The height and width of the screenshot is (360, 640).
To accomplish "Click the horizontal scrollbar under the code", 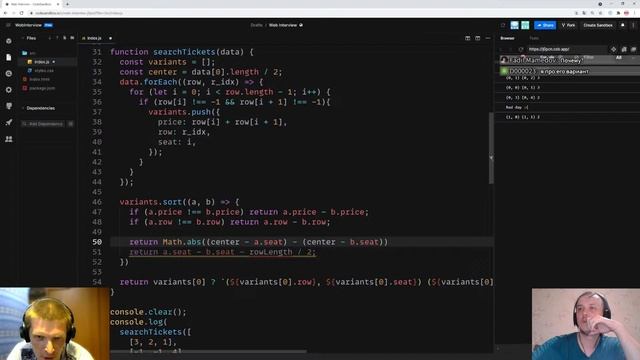I will pyautogui.click(x=208, y=351).
